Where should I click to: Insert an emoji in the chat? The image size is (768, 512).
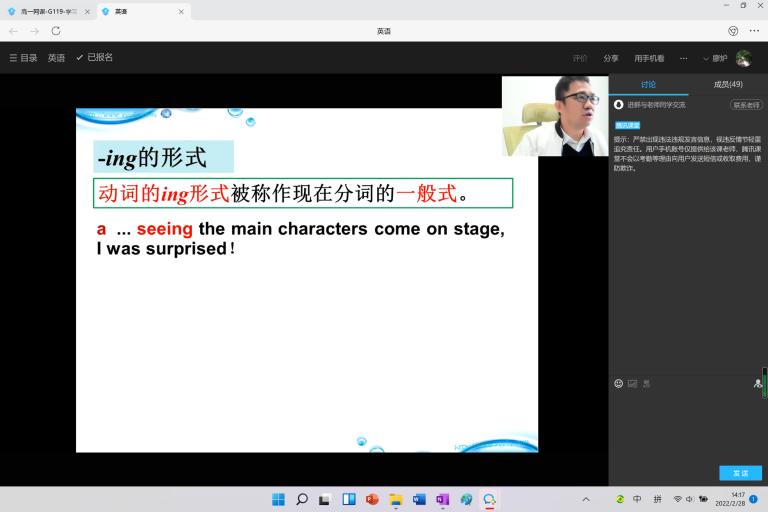pos(618,383)
